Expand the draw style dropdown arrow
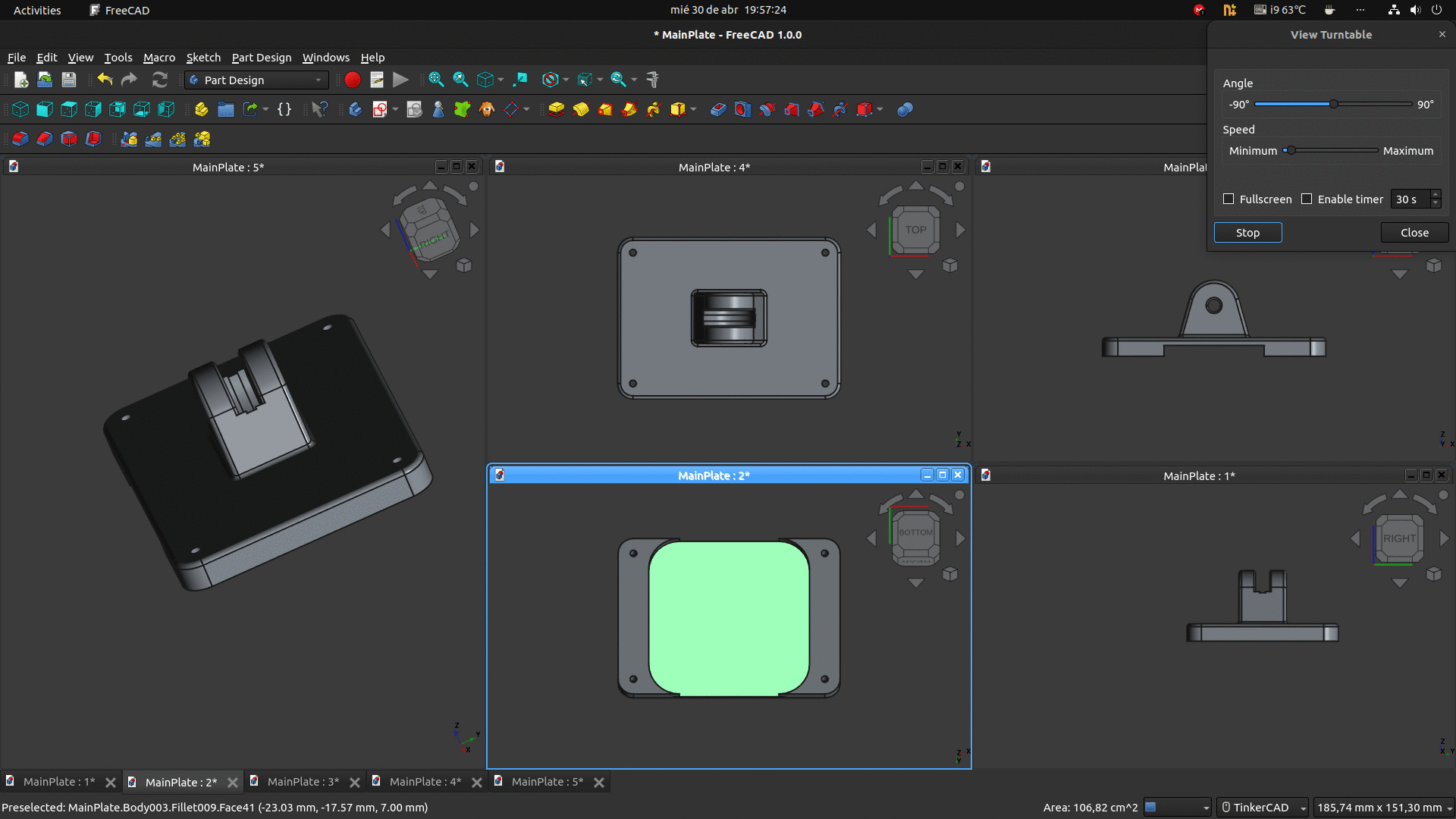 pos(566,80)
